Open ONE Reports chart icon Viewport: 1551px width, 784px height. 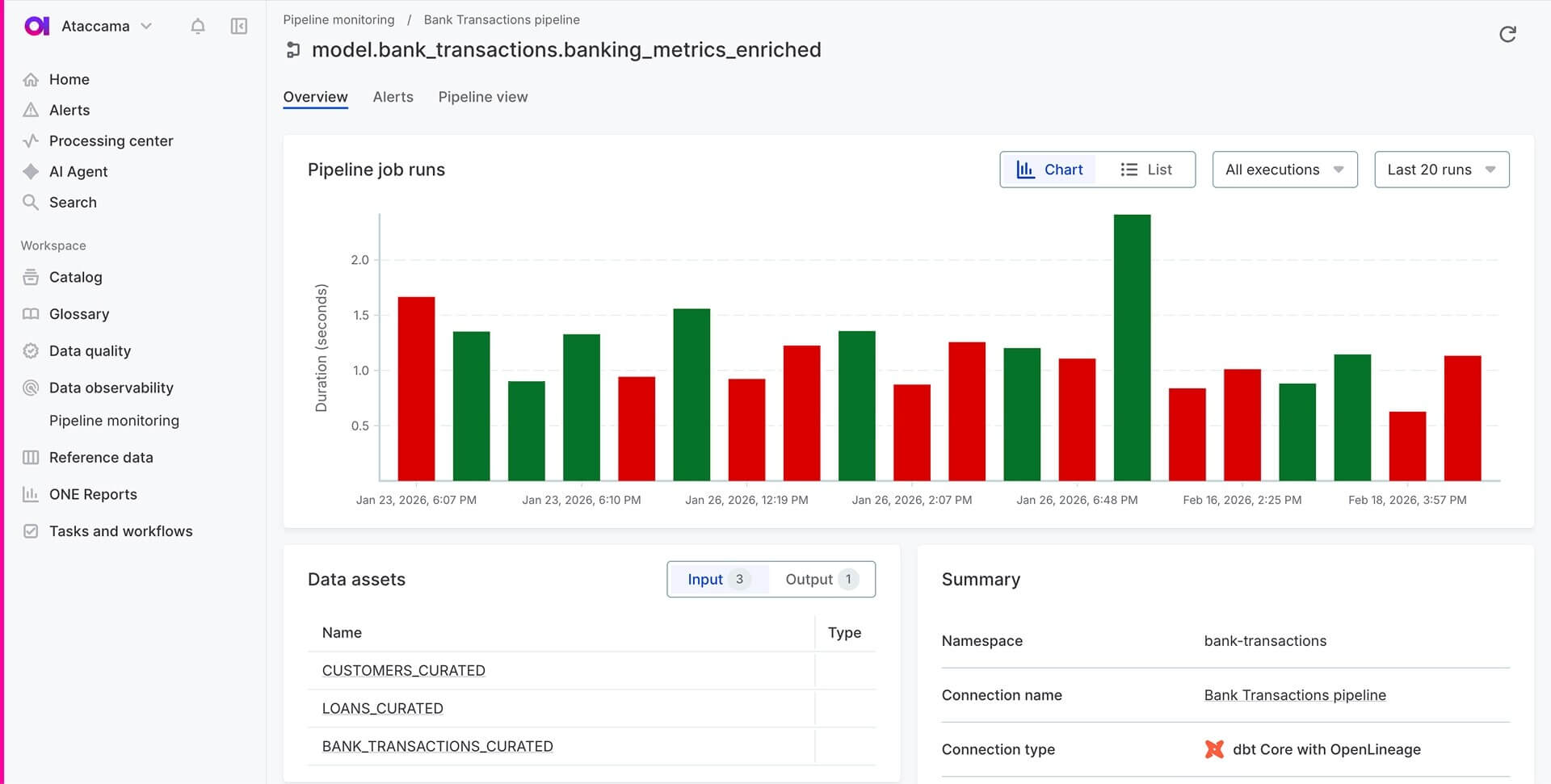click(x=31, y=495)
